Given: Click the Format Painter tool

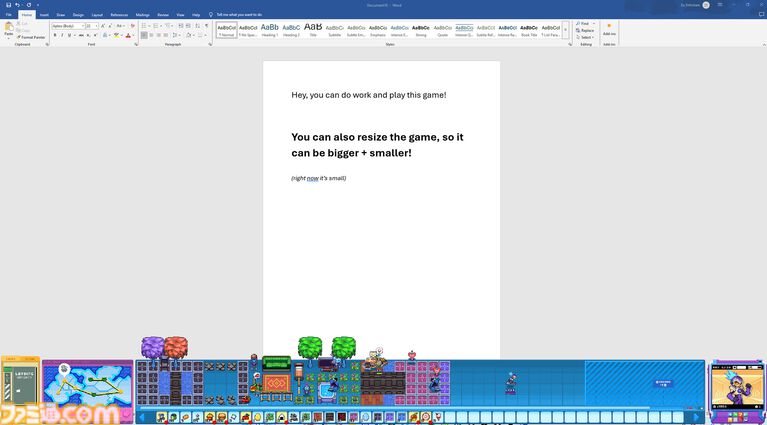Looking at the screenshot, I should pyautogui.click(x=31, y=37).
